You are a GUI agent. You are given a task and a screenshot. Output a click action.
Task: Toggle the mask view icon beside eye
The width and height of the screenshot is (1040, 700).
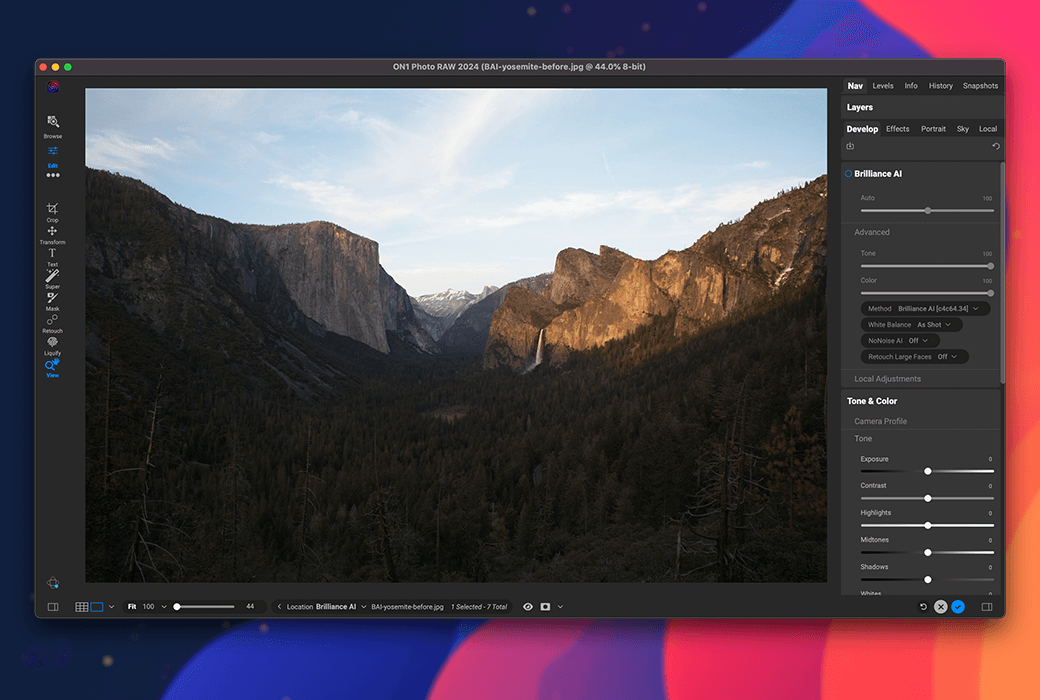[x=545, y=606]
